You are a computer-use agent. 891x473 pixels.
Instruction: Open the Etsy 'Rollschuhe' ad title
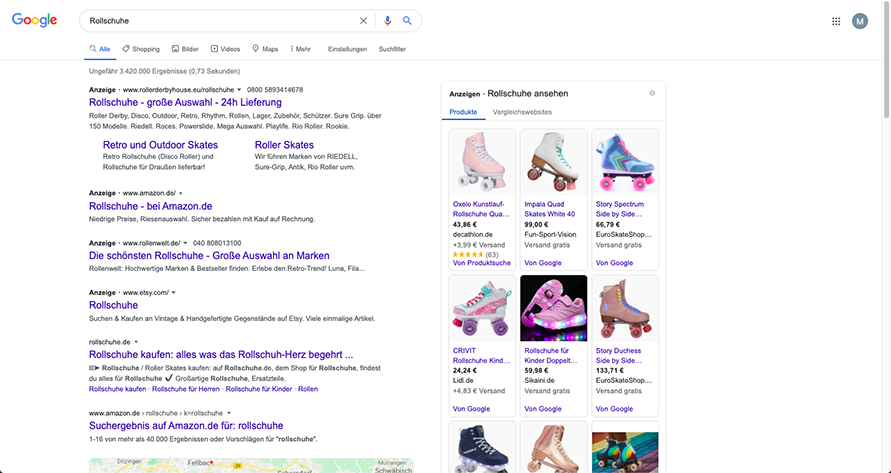[x=114, y=305]
